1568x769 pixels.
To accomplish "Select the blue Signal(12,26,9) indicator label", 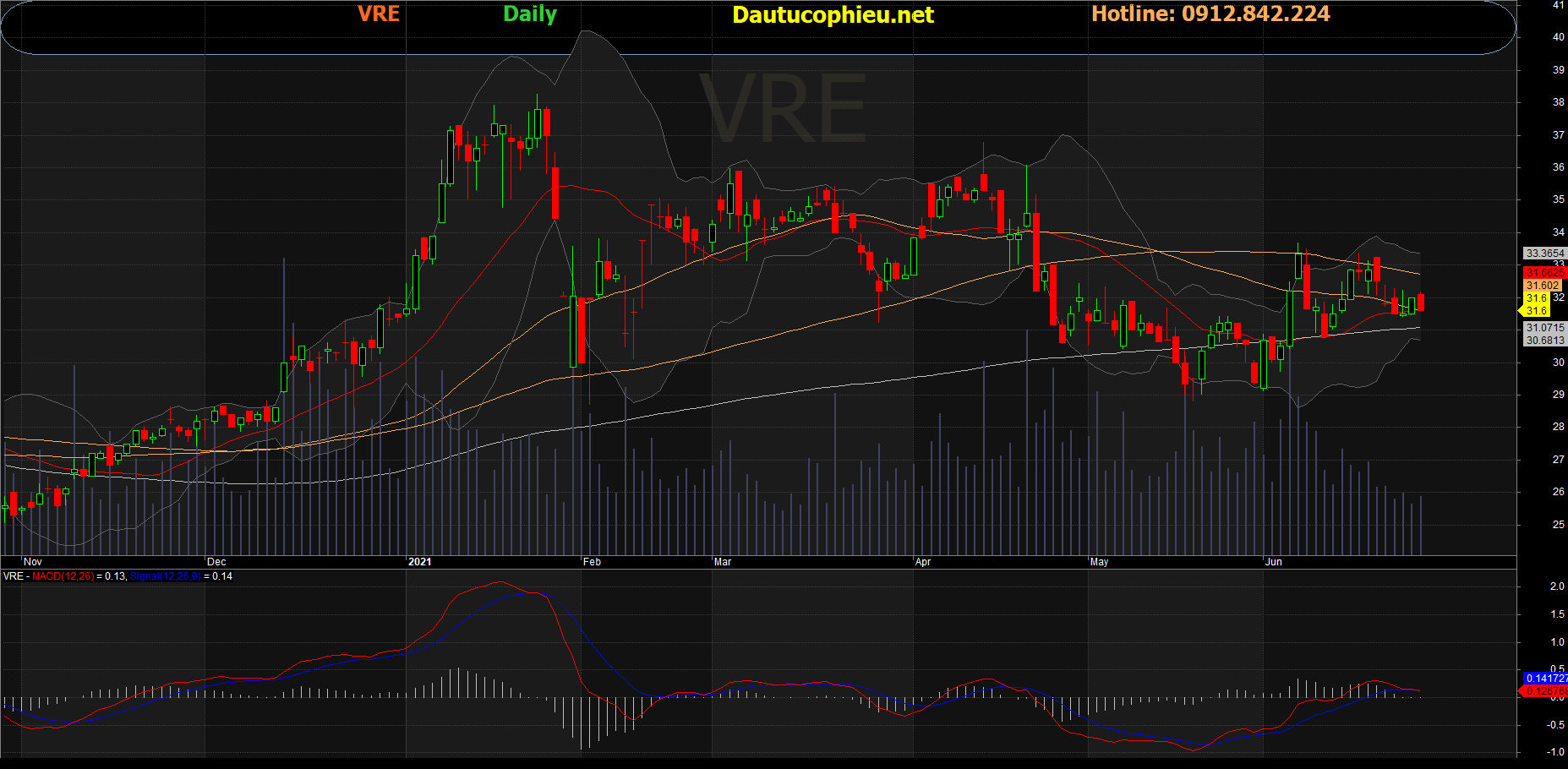I will [166, 576].
